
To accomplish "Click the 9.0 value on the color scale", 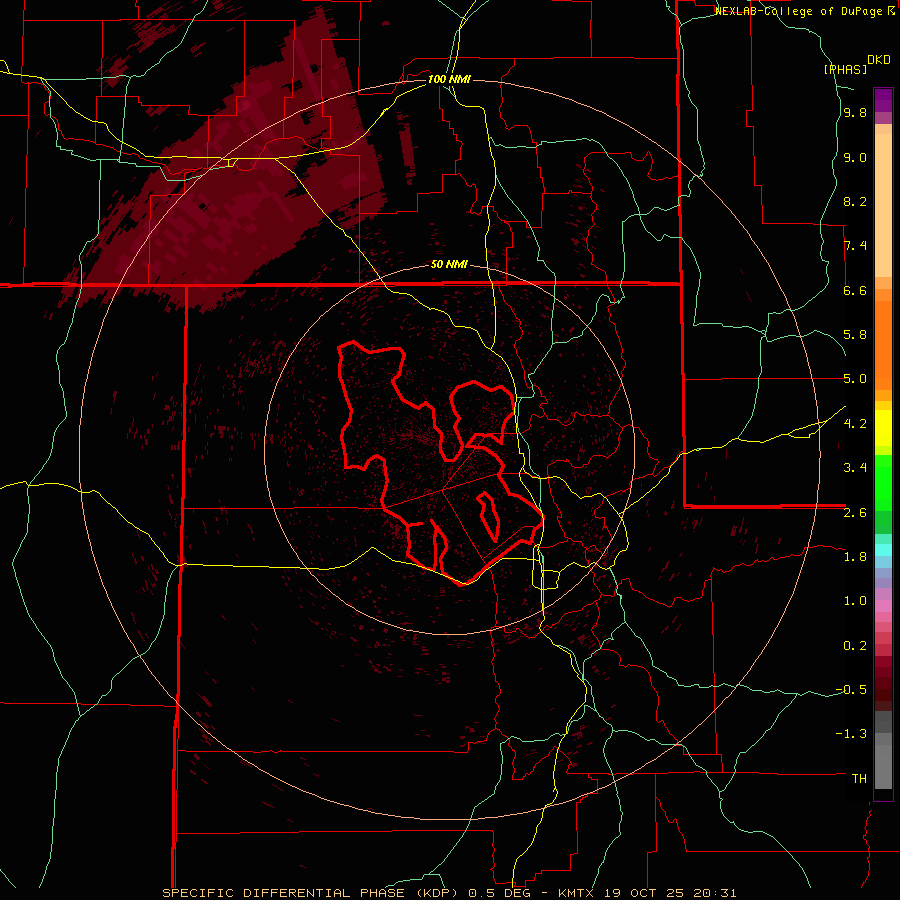I will point(855,158).
